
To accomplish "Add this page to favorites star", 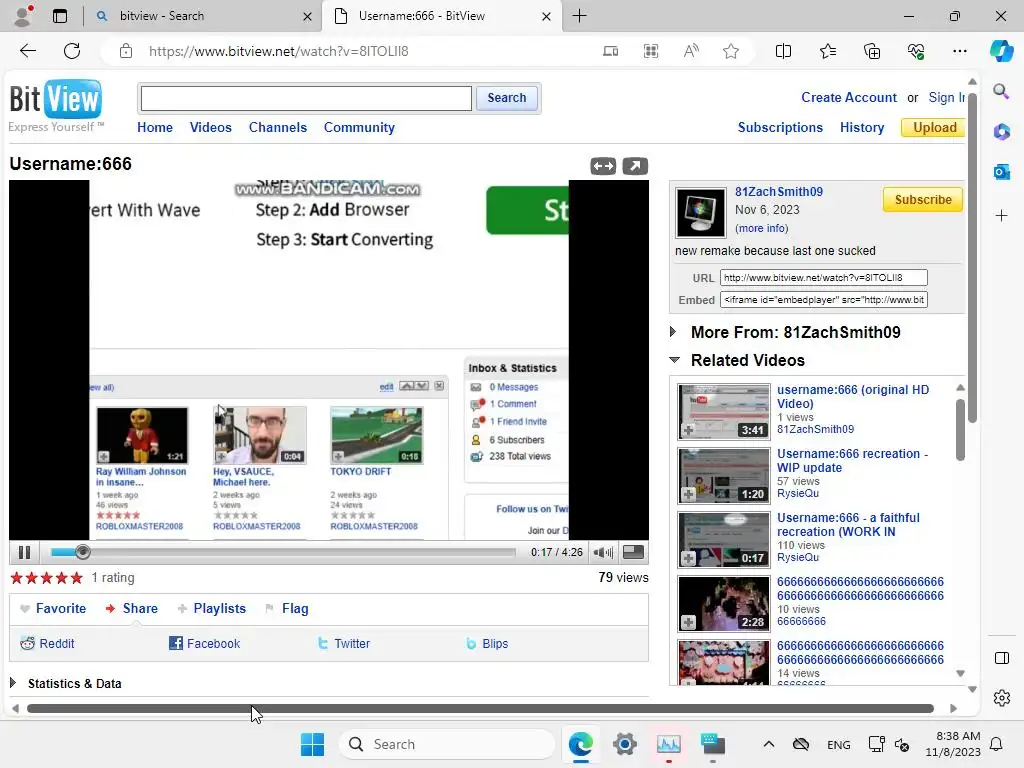I will pyautogui.click(x=731, y=51).
